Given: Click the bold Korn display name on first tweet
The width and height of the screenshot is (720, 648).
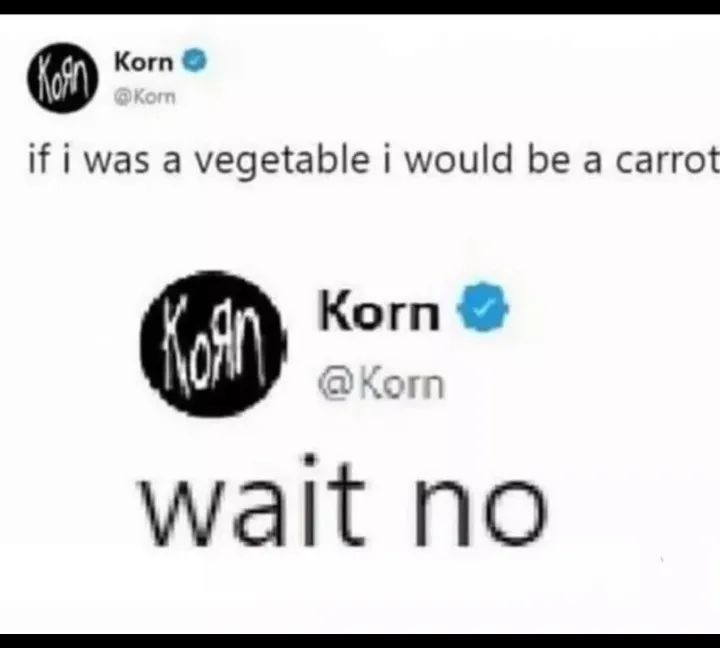Looking at the screenshot, I should [144, 62].
